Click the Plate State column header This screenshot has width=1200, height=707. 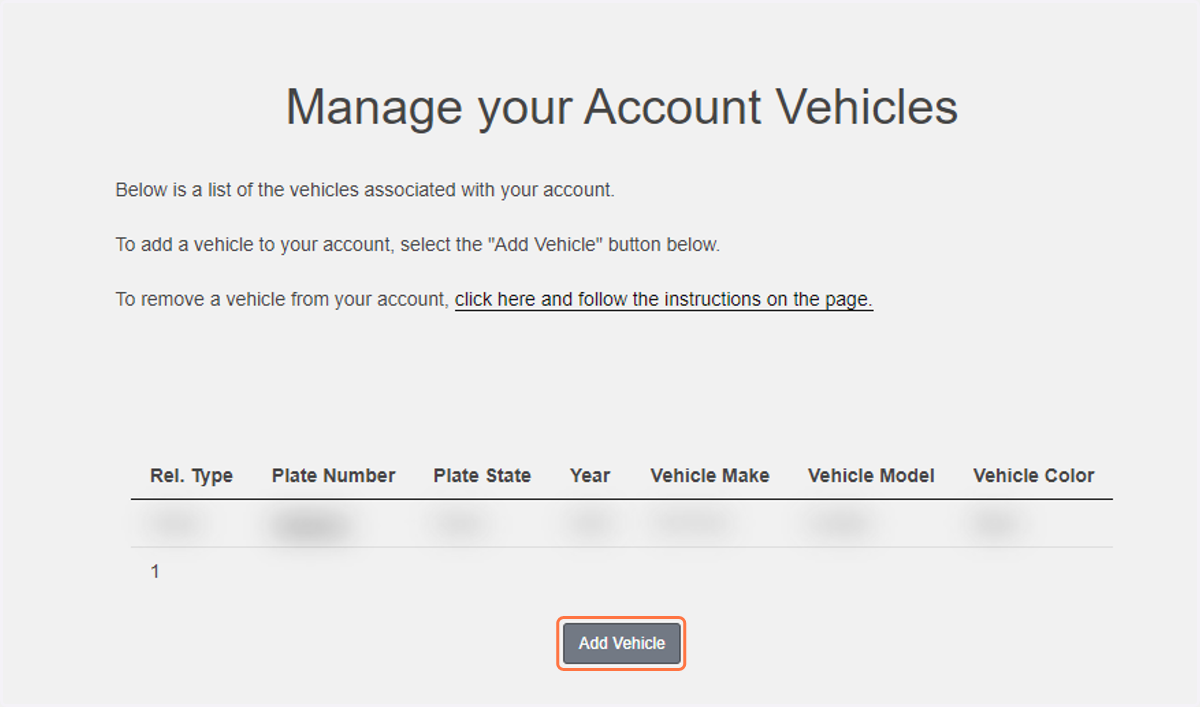click(x=482, y=476)
